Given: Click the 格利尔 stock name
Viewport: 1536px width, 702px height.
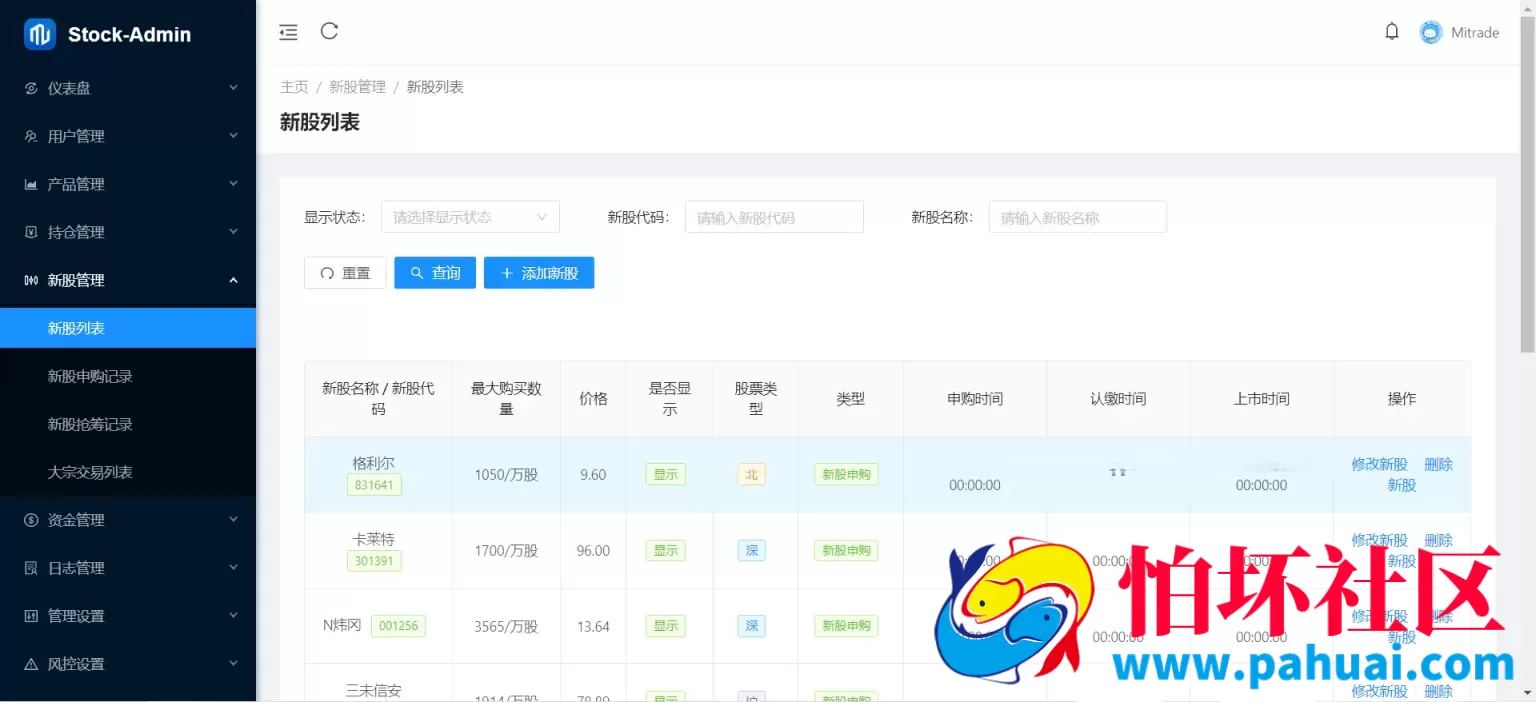Looking at the screenshot, I should pos(374,464).
